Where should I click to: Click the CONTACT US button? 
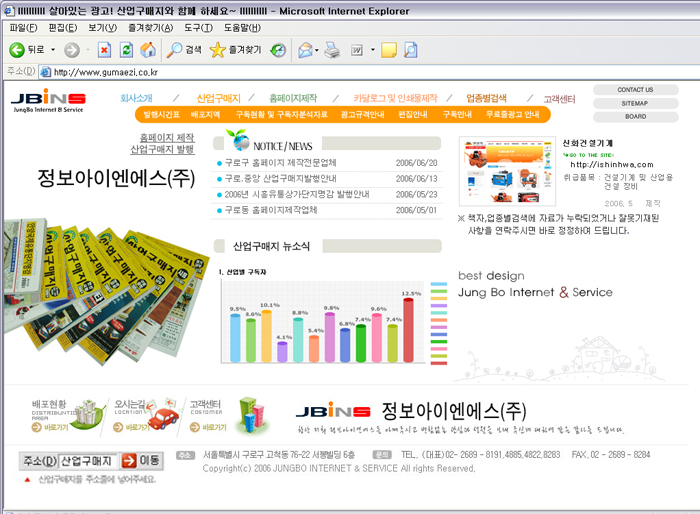(635, 90)
